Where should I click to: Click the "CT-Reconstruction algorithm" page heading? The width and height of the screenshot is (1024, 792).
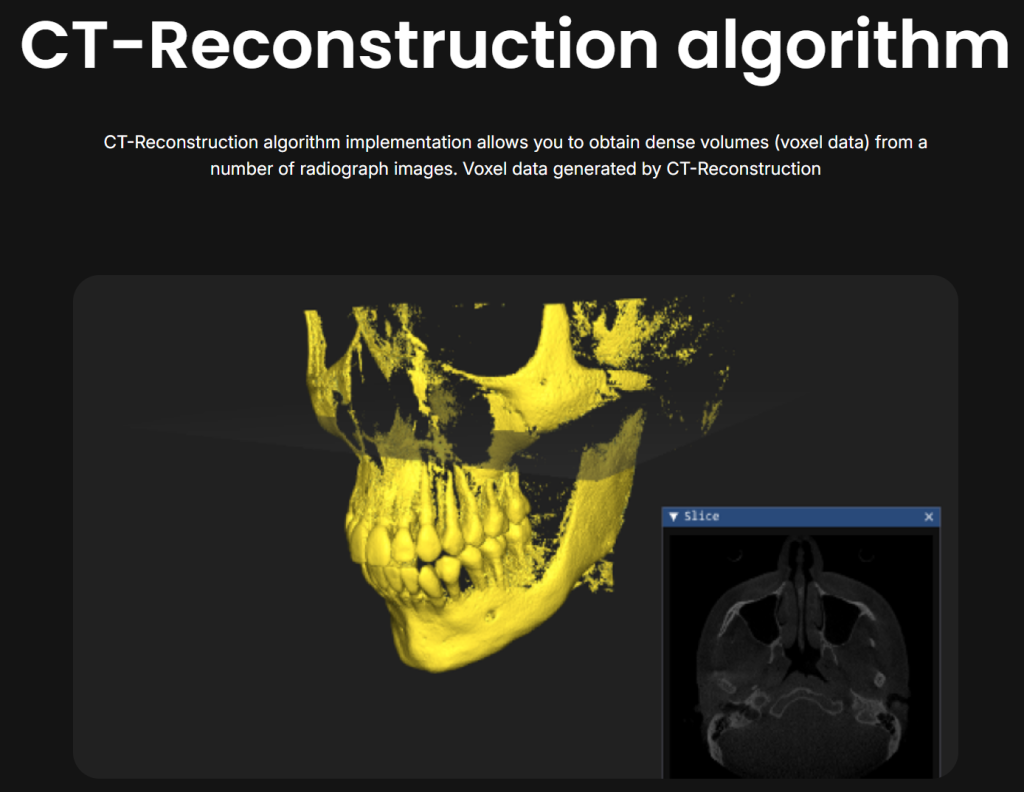[514, 45]
